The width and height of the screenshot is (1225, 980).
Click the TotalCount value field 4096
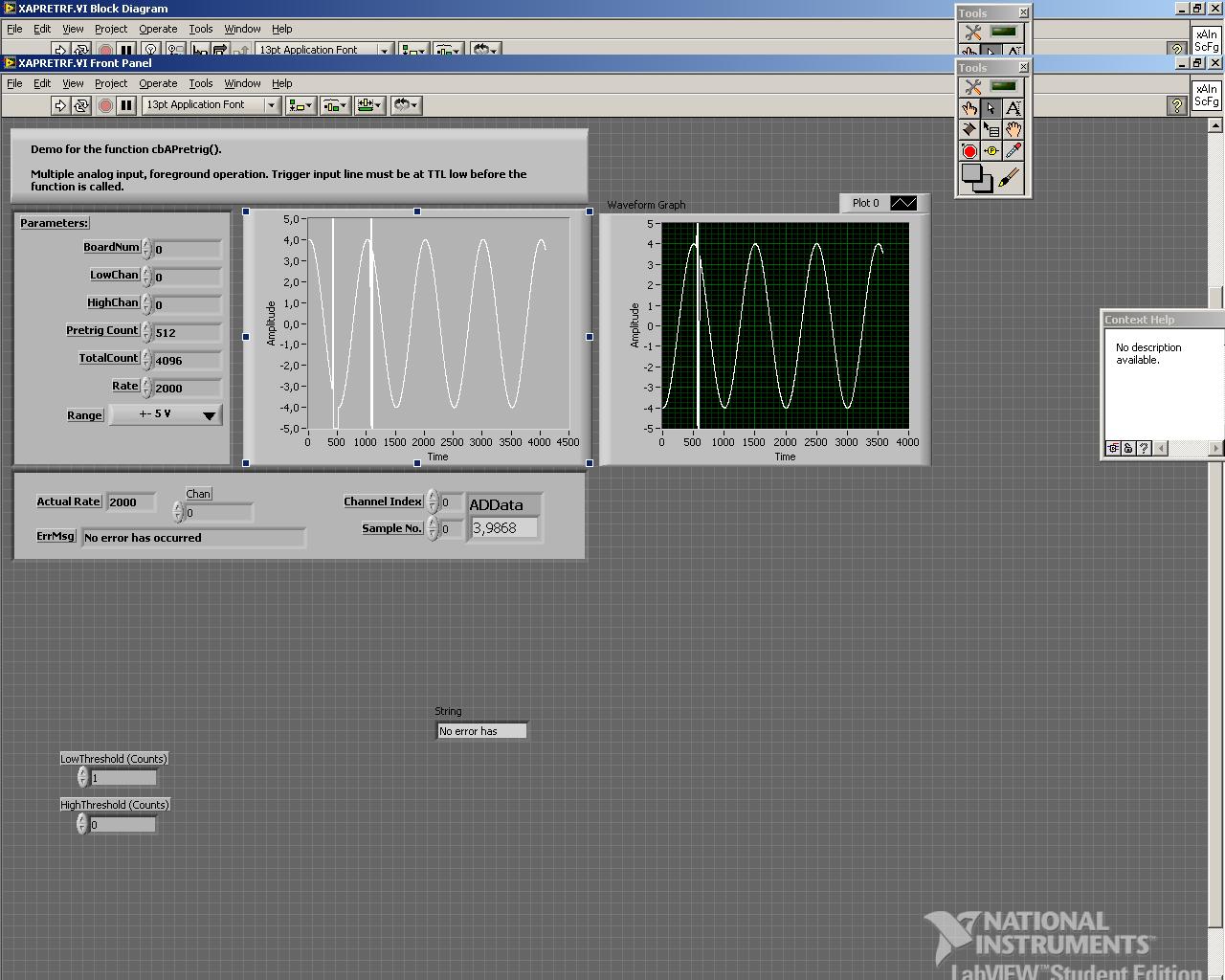coord(188,361)
